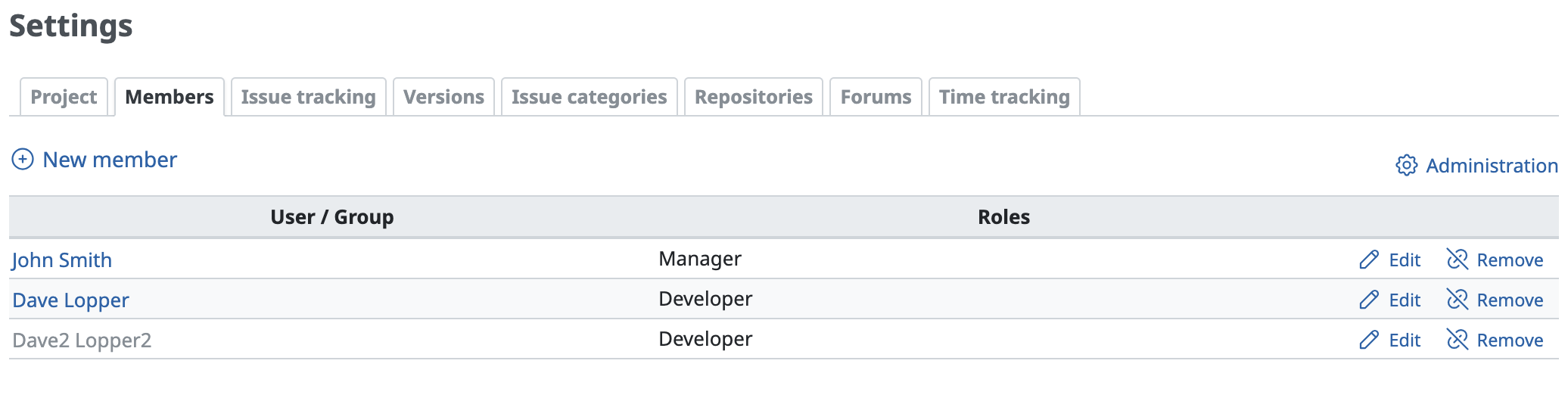
Task: Click the unlink icon in Dave2 Lopper2's row
Action: pyautogui.click(x=1457, y=340)
